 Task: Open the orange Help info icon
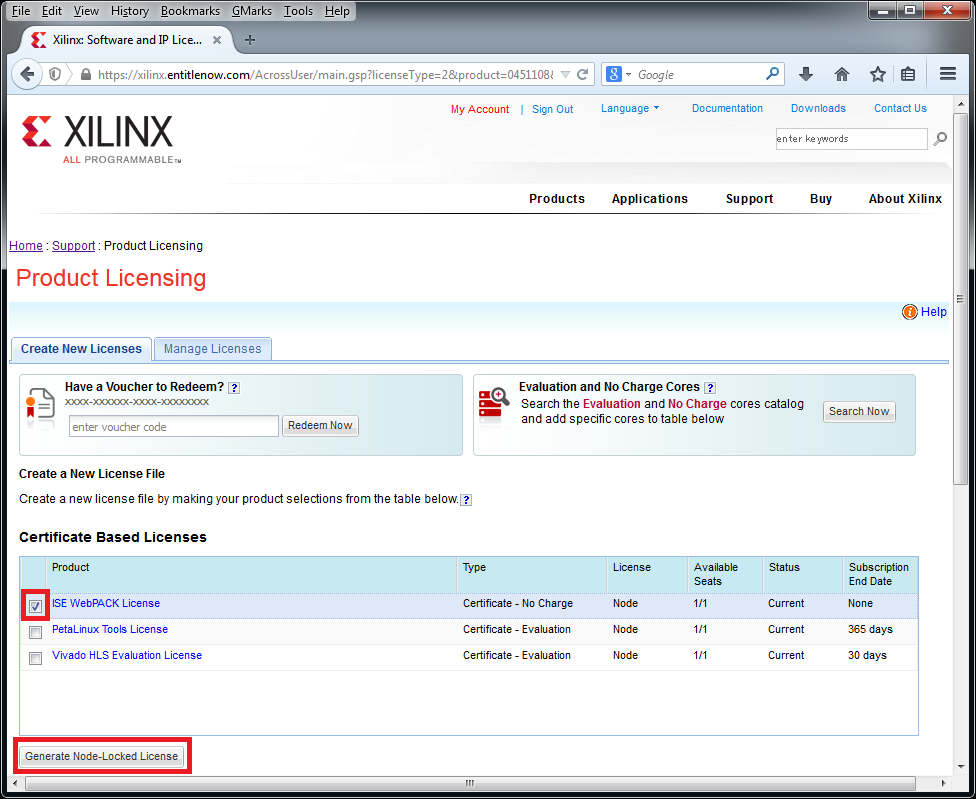[x=909, y=312]
